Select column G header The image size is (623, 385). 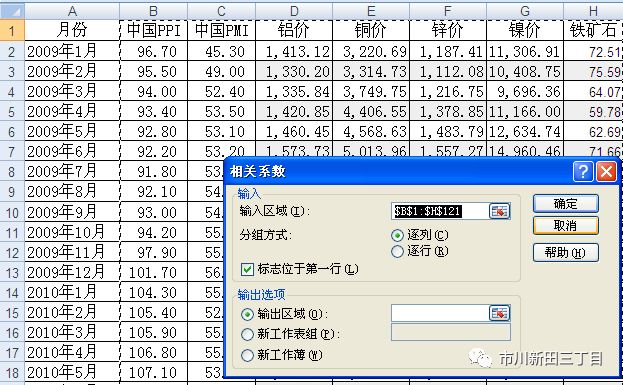525,11
